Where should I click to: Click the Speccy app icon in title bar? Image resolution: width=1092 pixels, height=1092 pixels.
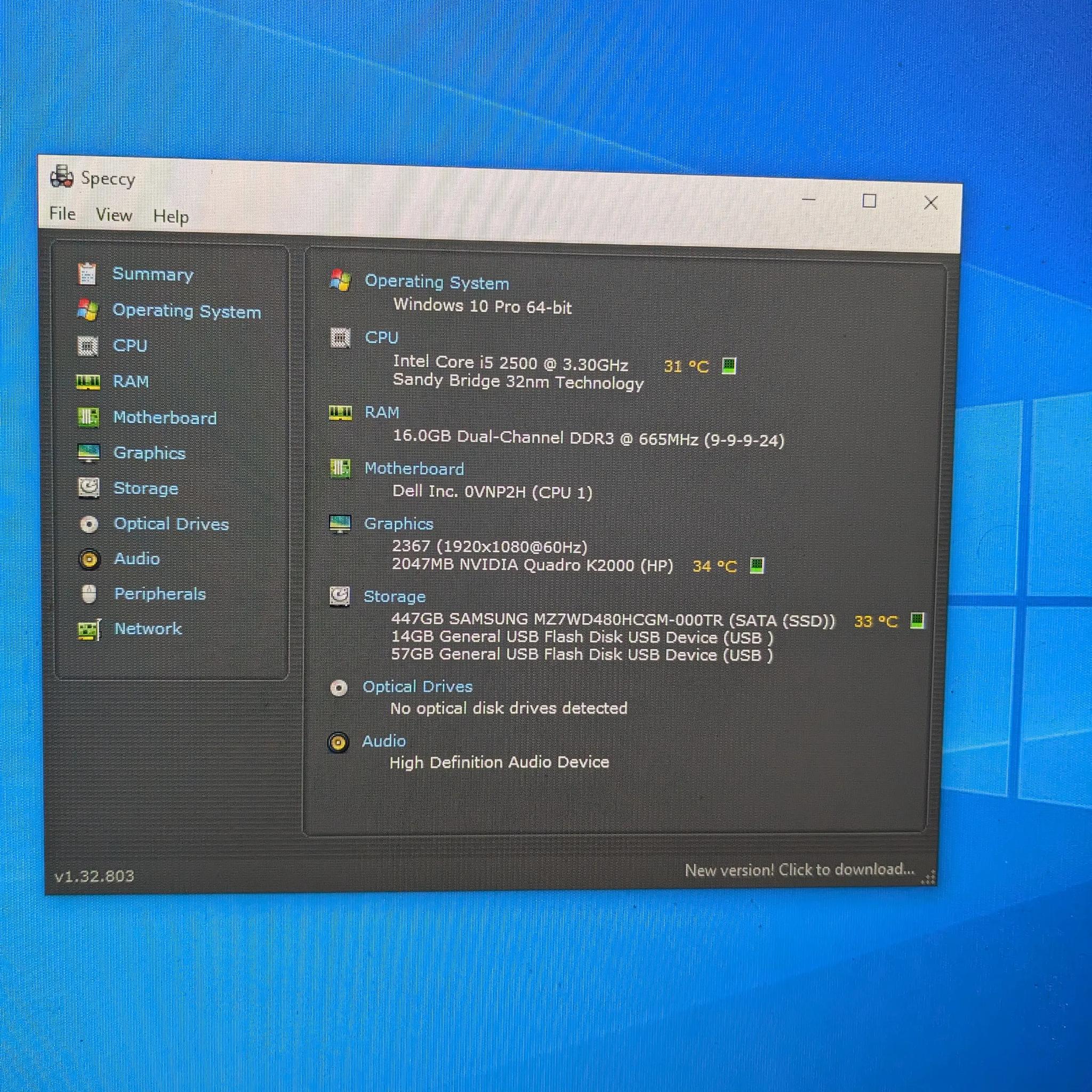pos(62,176)
